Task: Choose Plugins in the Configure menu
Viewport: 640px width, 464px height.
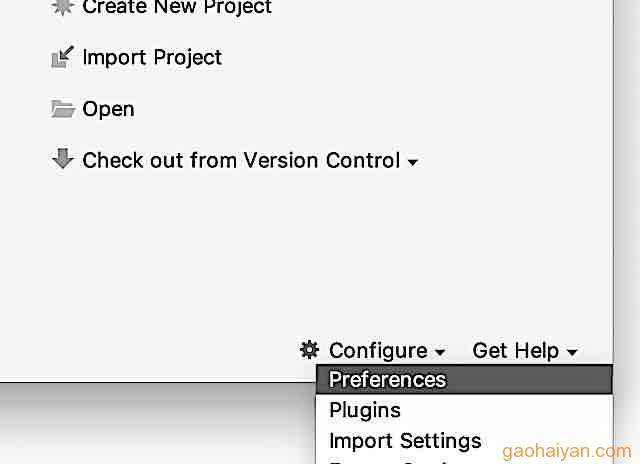Action: pyautogui.click(x=464, y=410)
